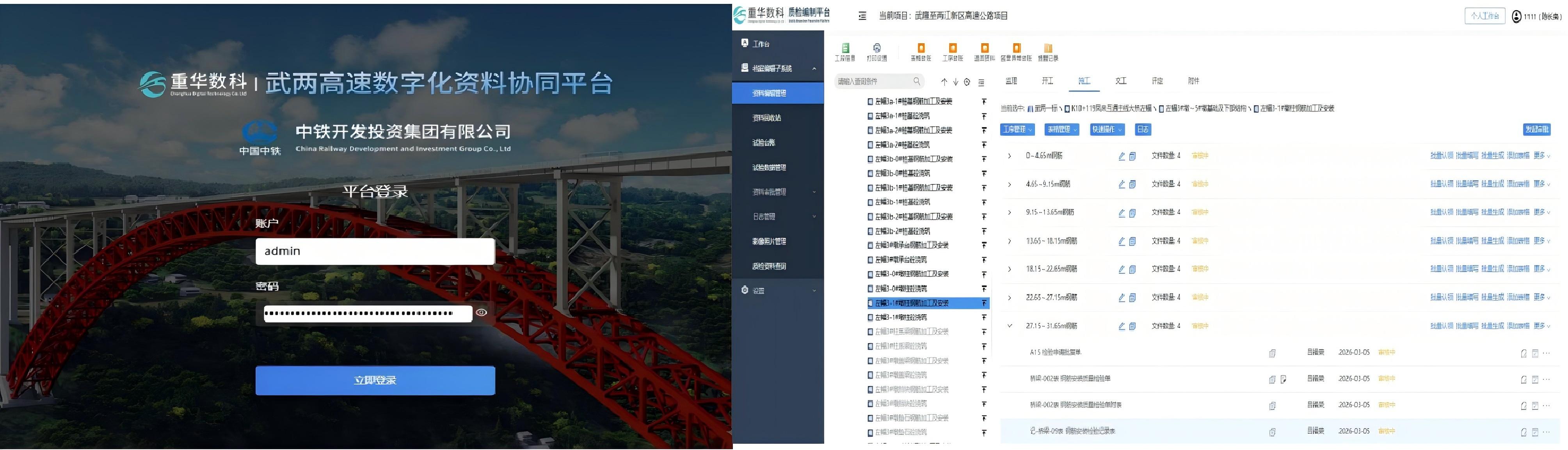Viewport: 1568px width, 450px height.
Task: Click the search magnifier in tree filter
Action: point(917,81)
